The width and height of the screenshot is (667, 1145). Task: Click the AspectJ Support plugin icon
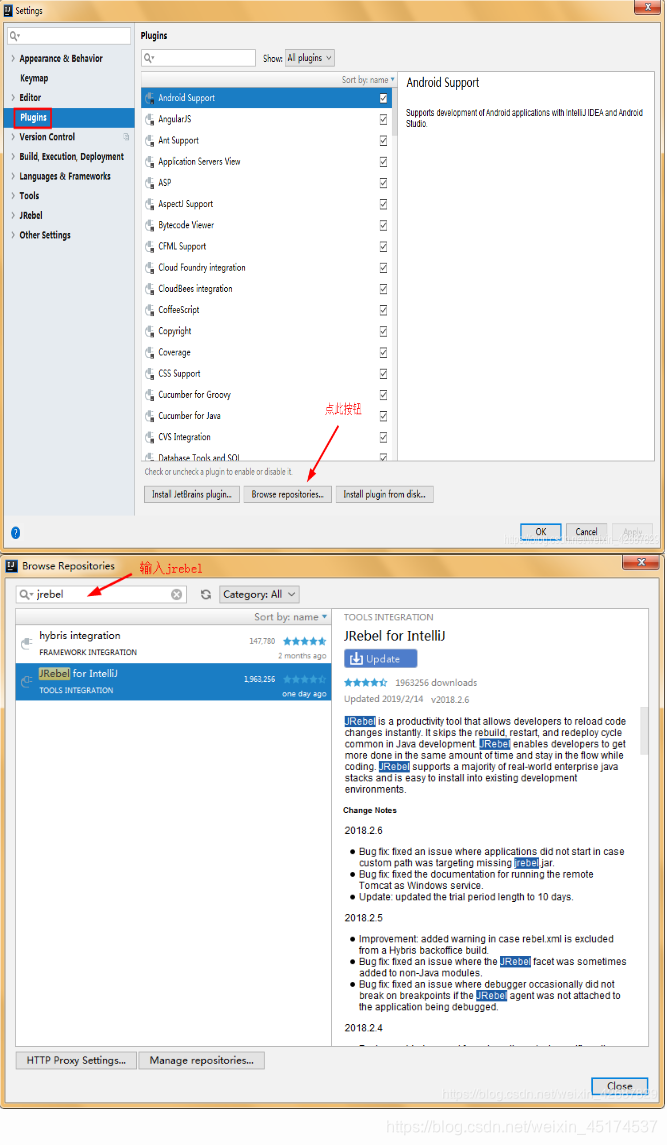pyautogui.click(x=150, y=204)
